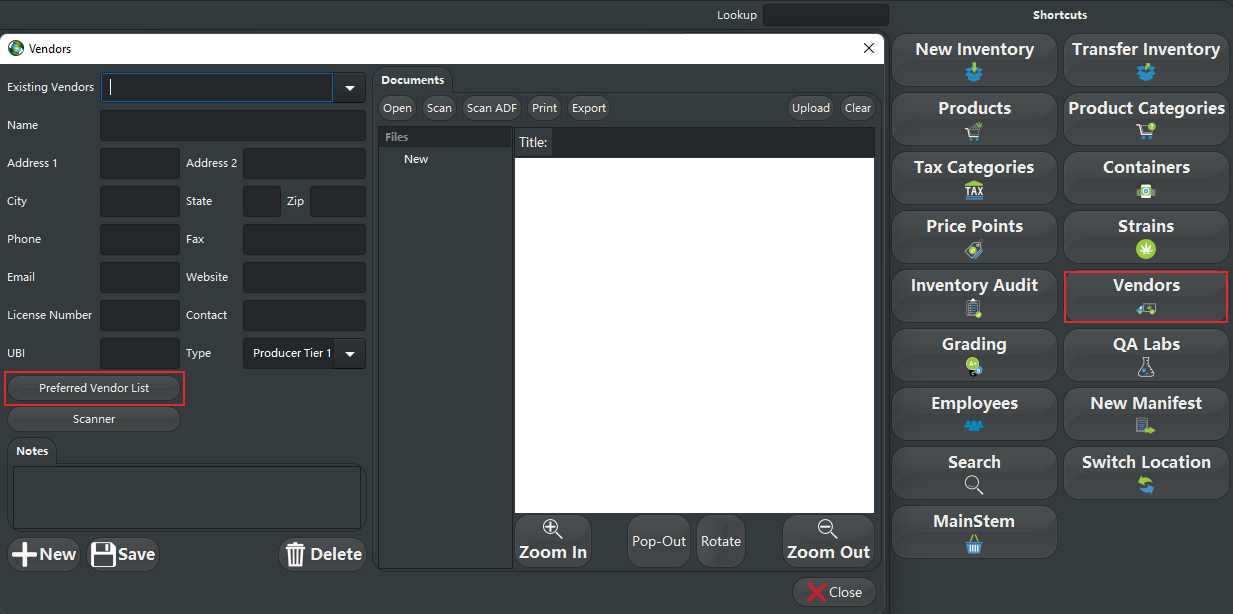Image resolution: width=1233 pixels, height=614 pixels.
Task: Click inside the Lookup search field
Action: click(825, 14)
